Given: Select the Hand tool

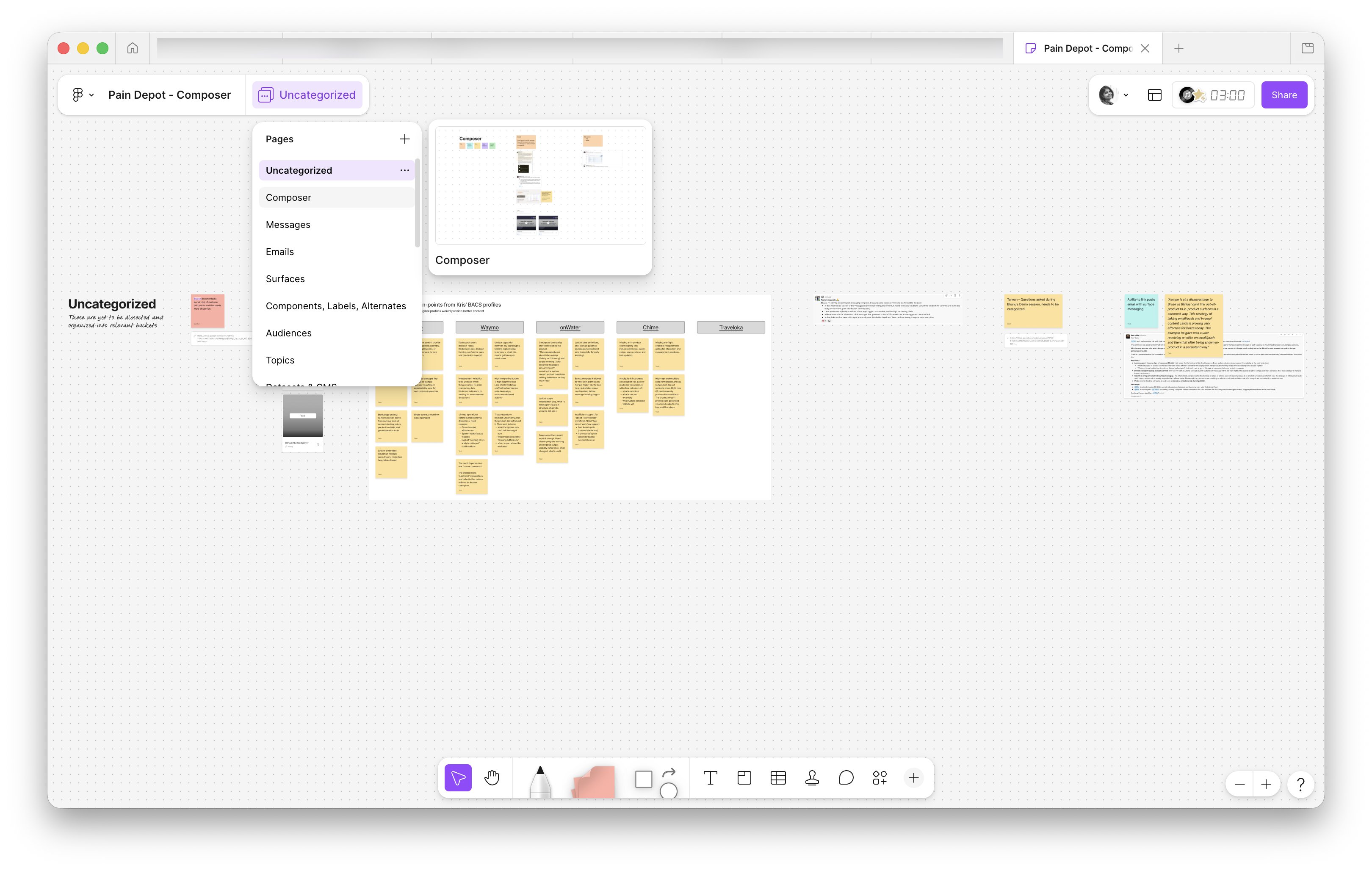Looking at the screenshot, I should (x=492, y=777).
